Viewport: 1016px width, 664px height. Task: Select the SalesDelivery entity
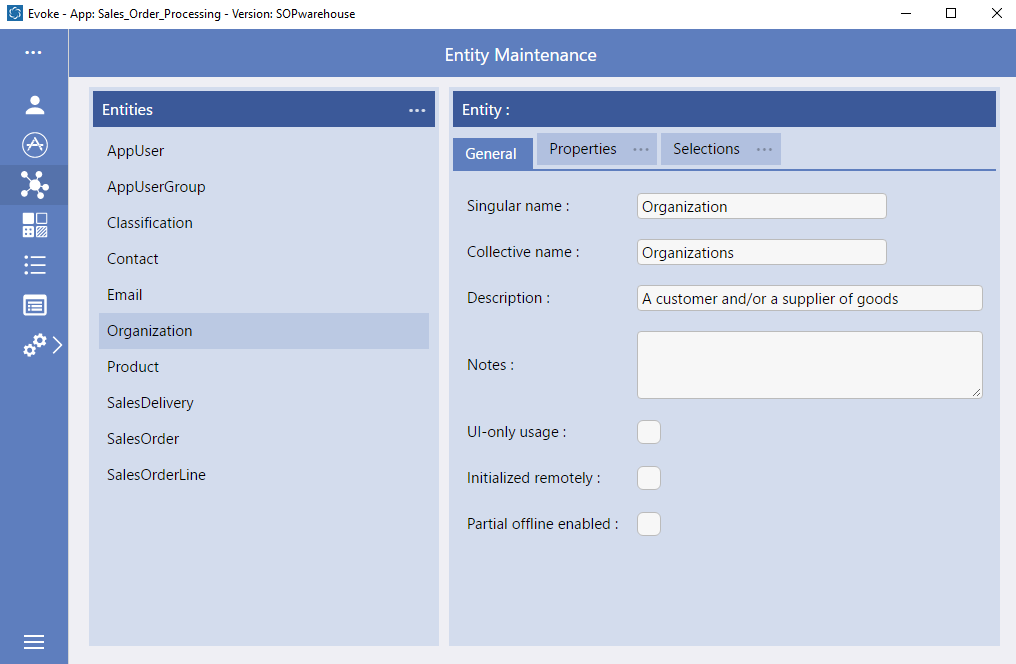pos(264,403)
